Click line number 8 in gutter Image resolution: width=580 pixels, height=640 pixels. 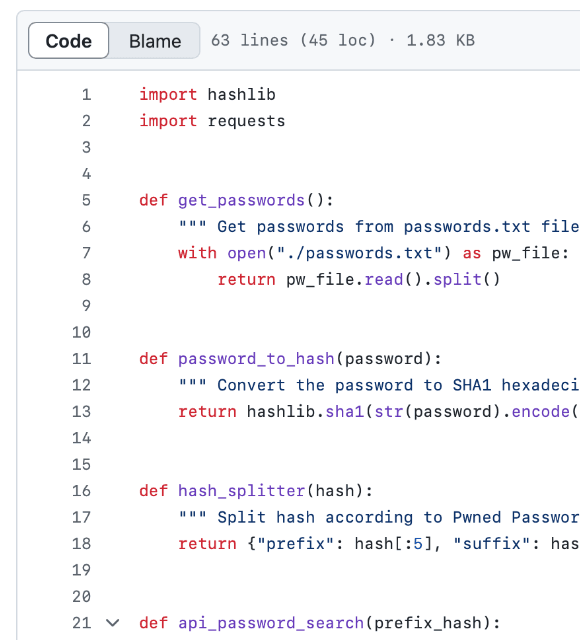tap(87, 280)
